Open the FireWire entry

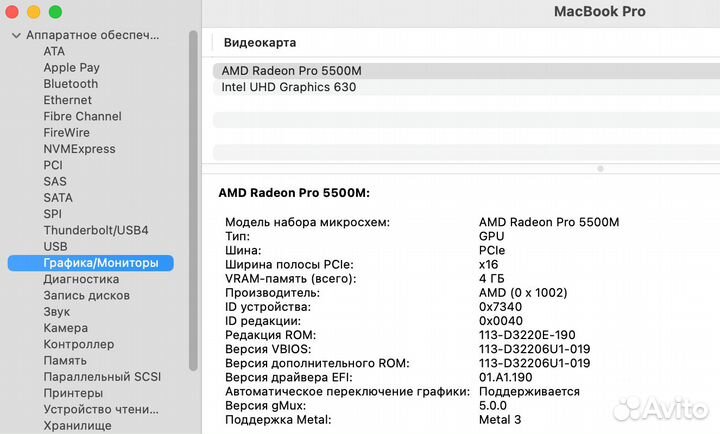point(67,133)
